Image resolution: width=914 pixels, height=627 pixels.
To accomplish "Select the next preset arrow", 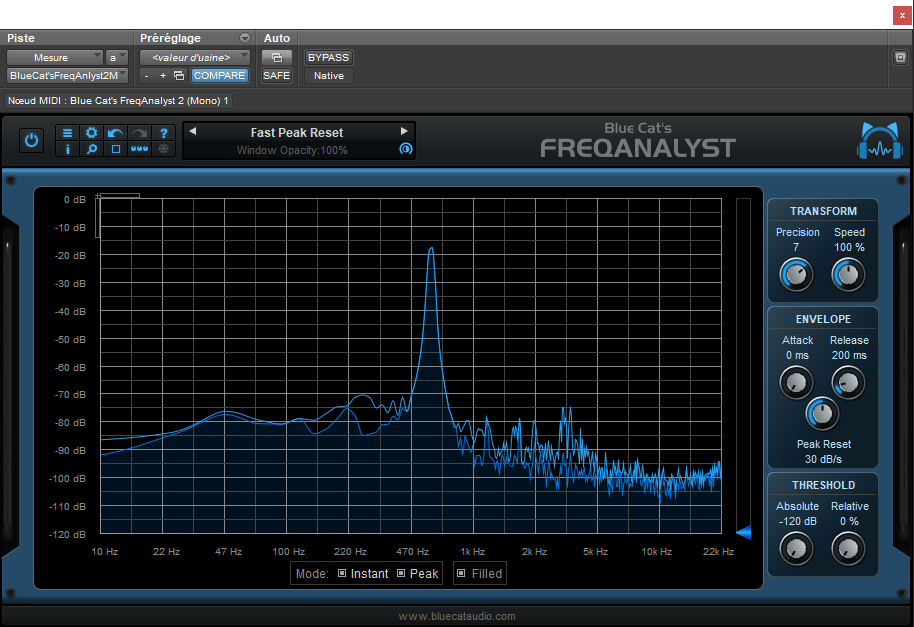I will coord(404,131).
